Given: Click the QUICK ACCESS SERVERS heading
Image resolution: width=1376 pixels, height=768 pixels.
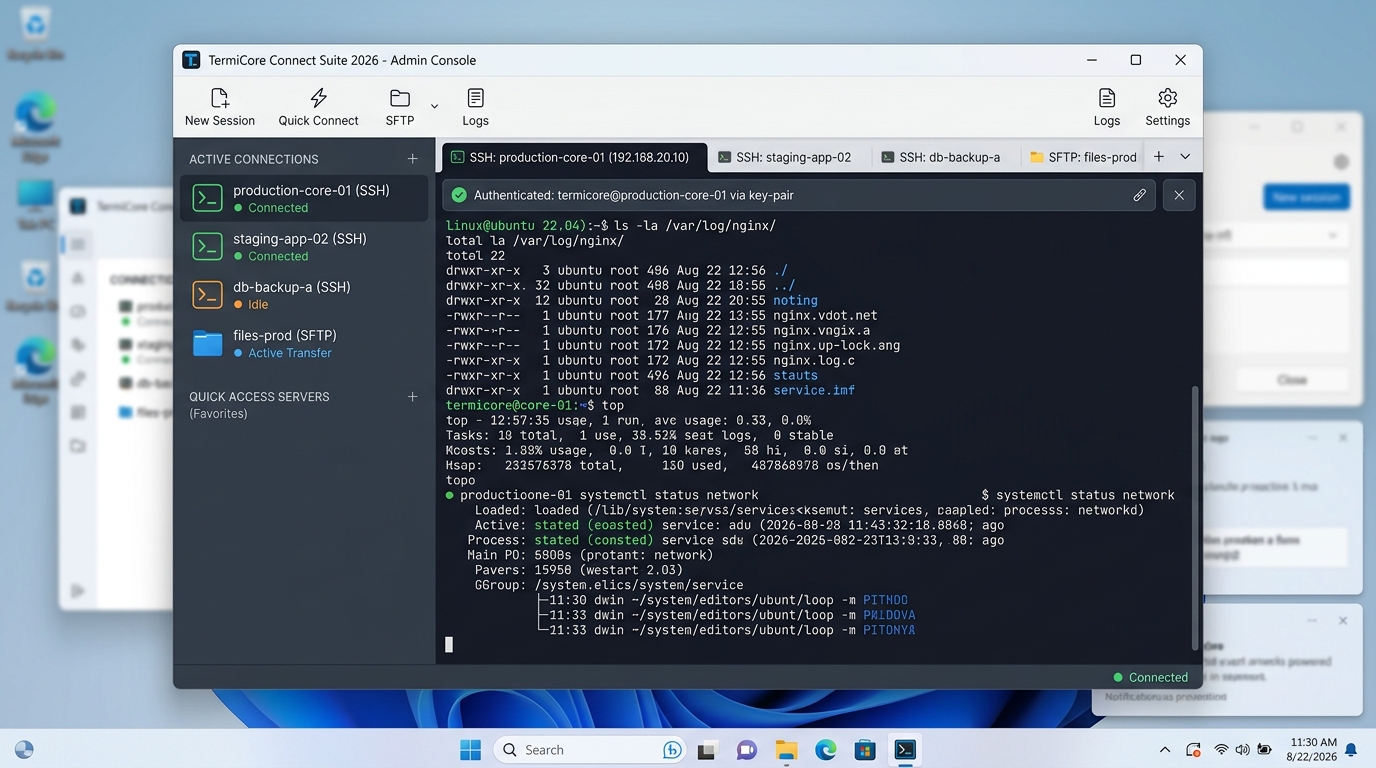Looking at the screenshot, I should (259, 397).
